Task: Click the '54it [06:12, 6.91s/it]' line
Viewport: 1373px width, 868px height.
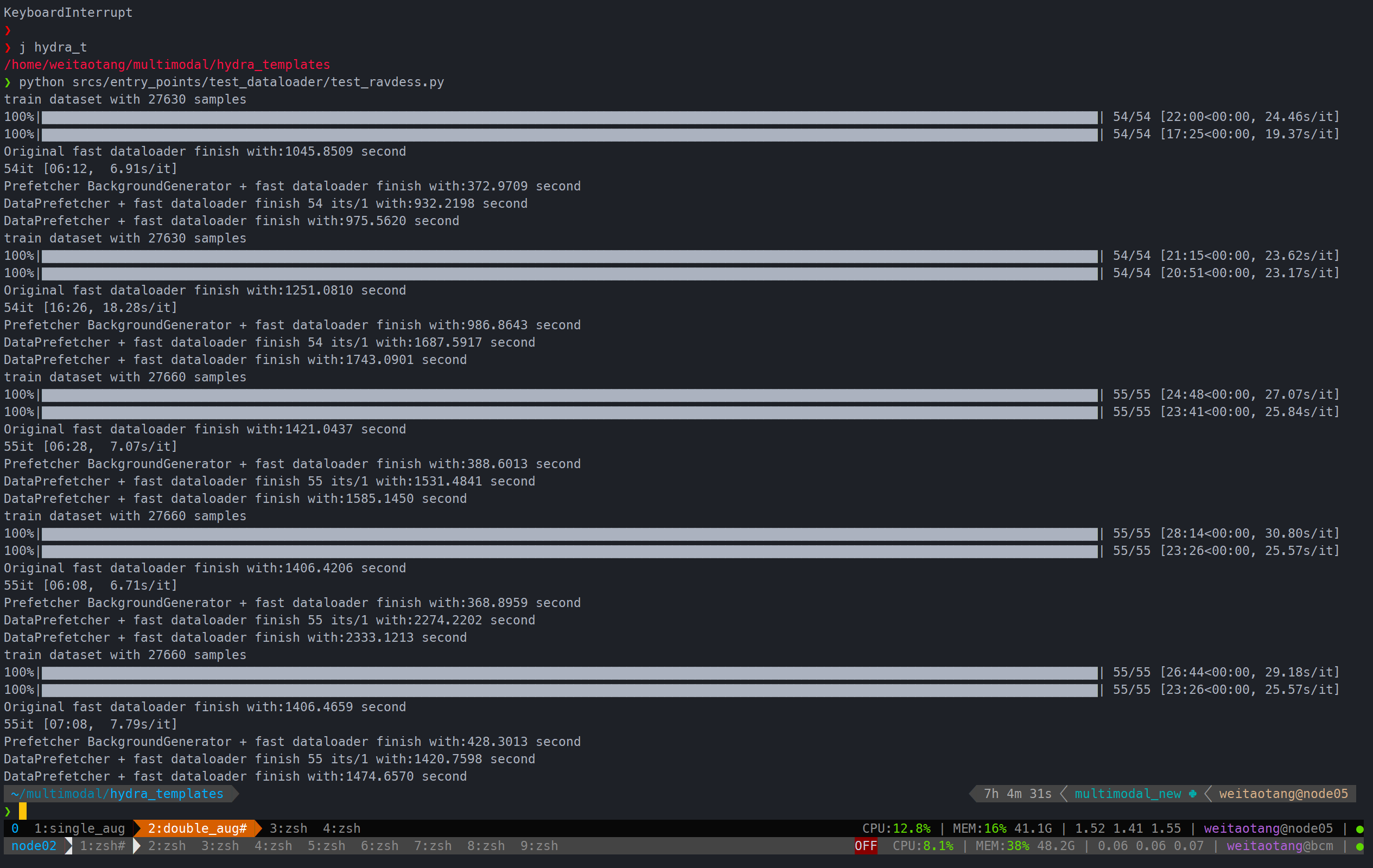Action: pos(91,169)
